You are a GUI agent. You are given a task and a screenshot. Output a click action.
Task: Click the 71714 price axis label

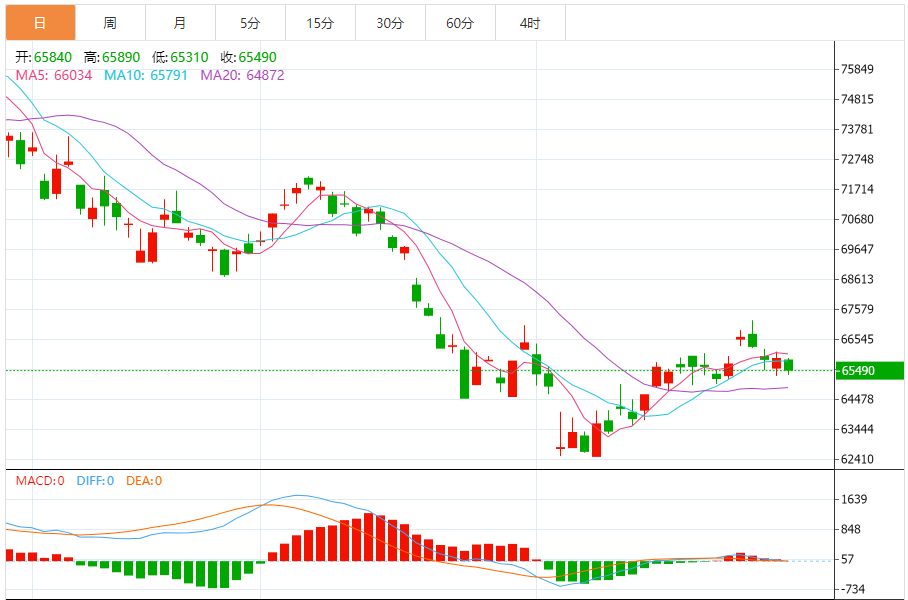[x=856, y=189]
